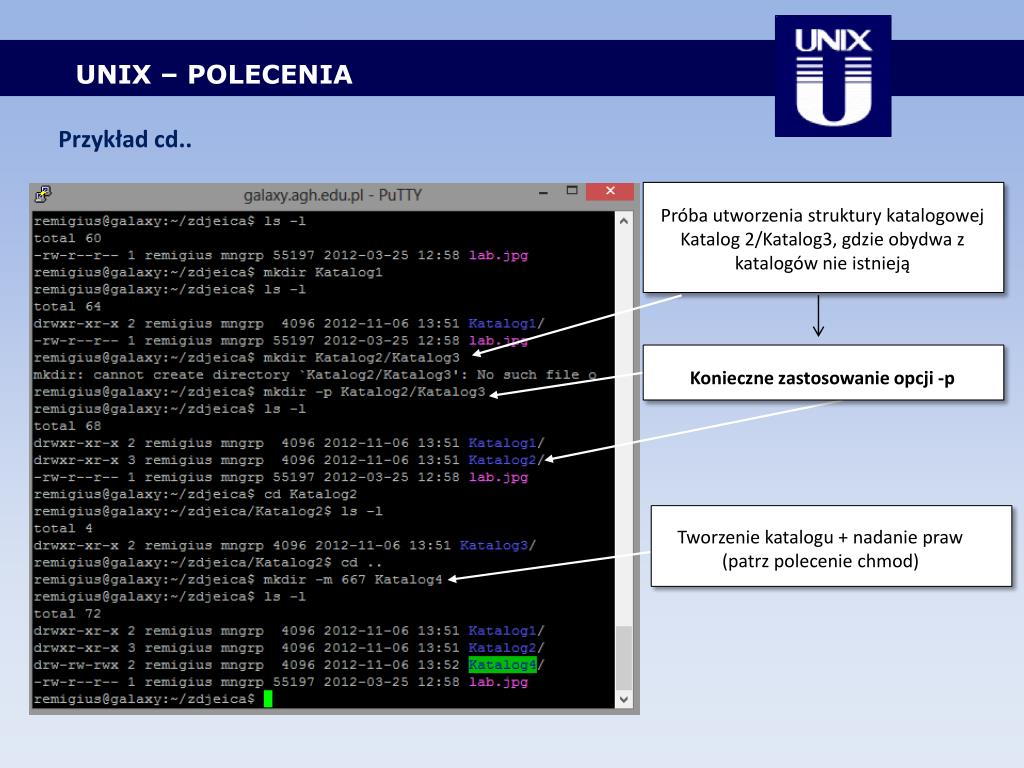Click the 'mkdir -m 667 Katalog4' command
This screenshot has height=768, width=1024.
pyautogui.click(x=353, y=579)
